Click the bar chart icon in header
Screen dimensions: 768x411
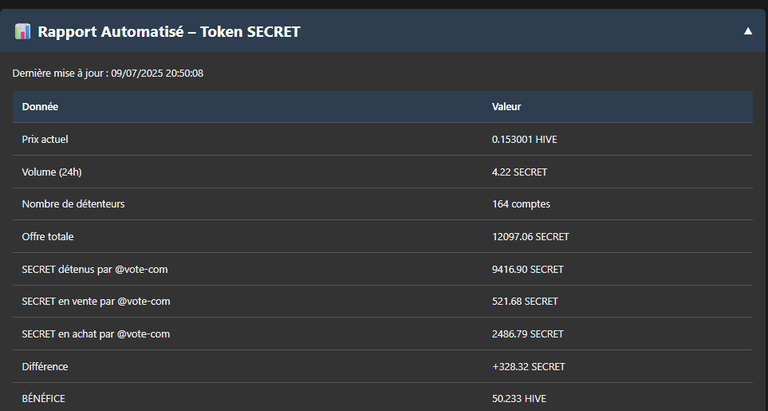click(x=23, y=31)
